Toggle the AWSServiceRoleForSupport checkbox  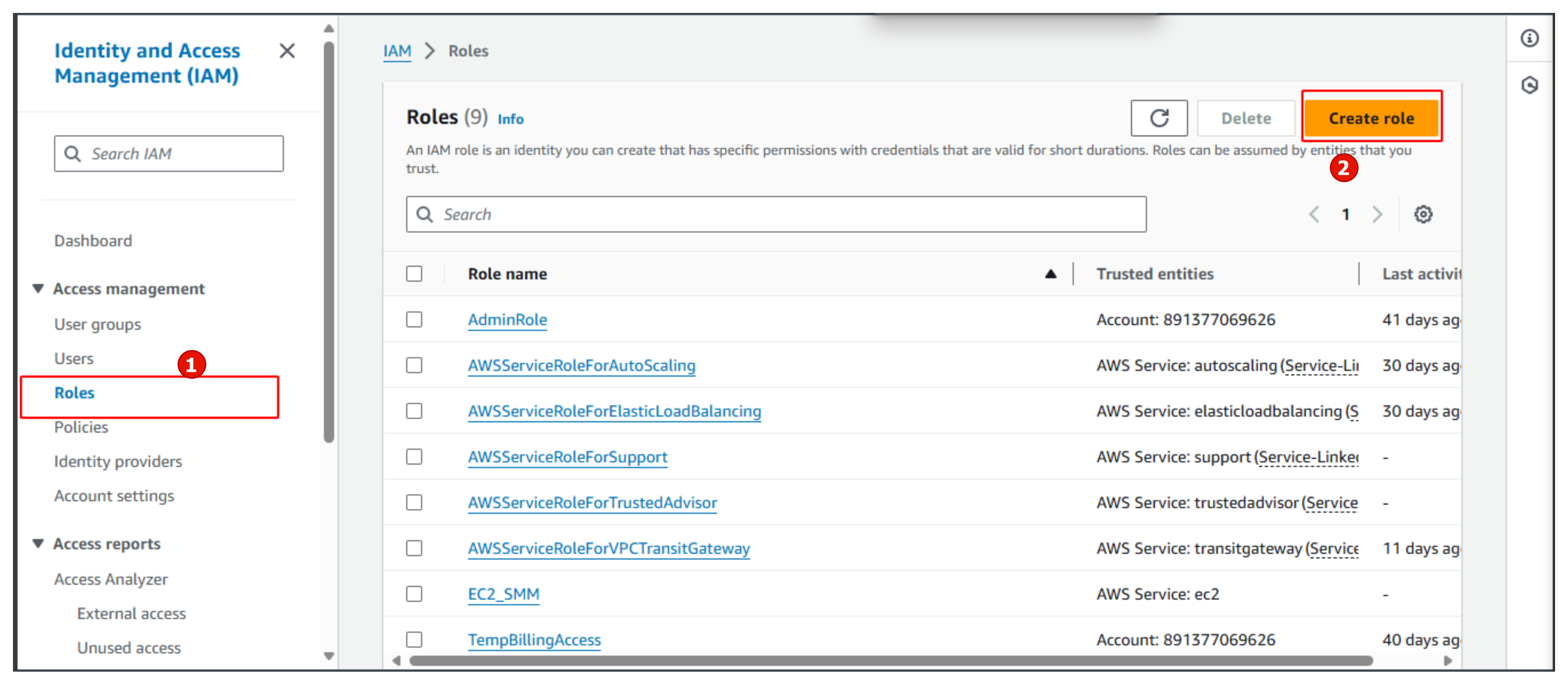point(418,457)
